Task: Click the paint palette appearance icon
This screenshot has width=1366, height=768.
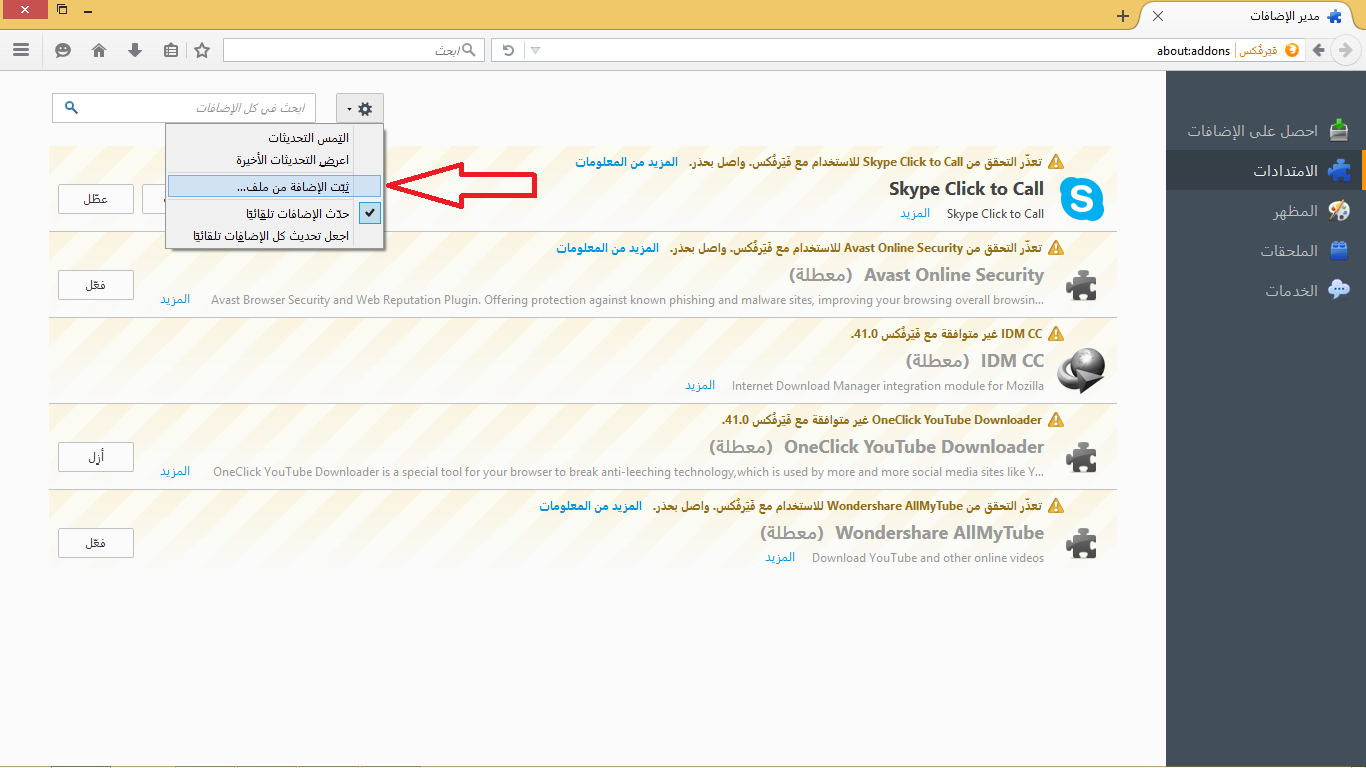Action: [1338, 210]
